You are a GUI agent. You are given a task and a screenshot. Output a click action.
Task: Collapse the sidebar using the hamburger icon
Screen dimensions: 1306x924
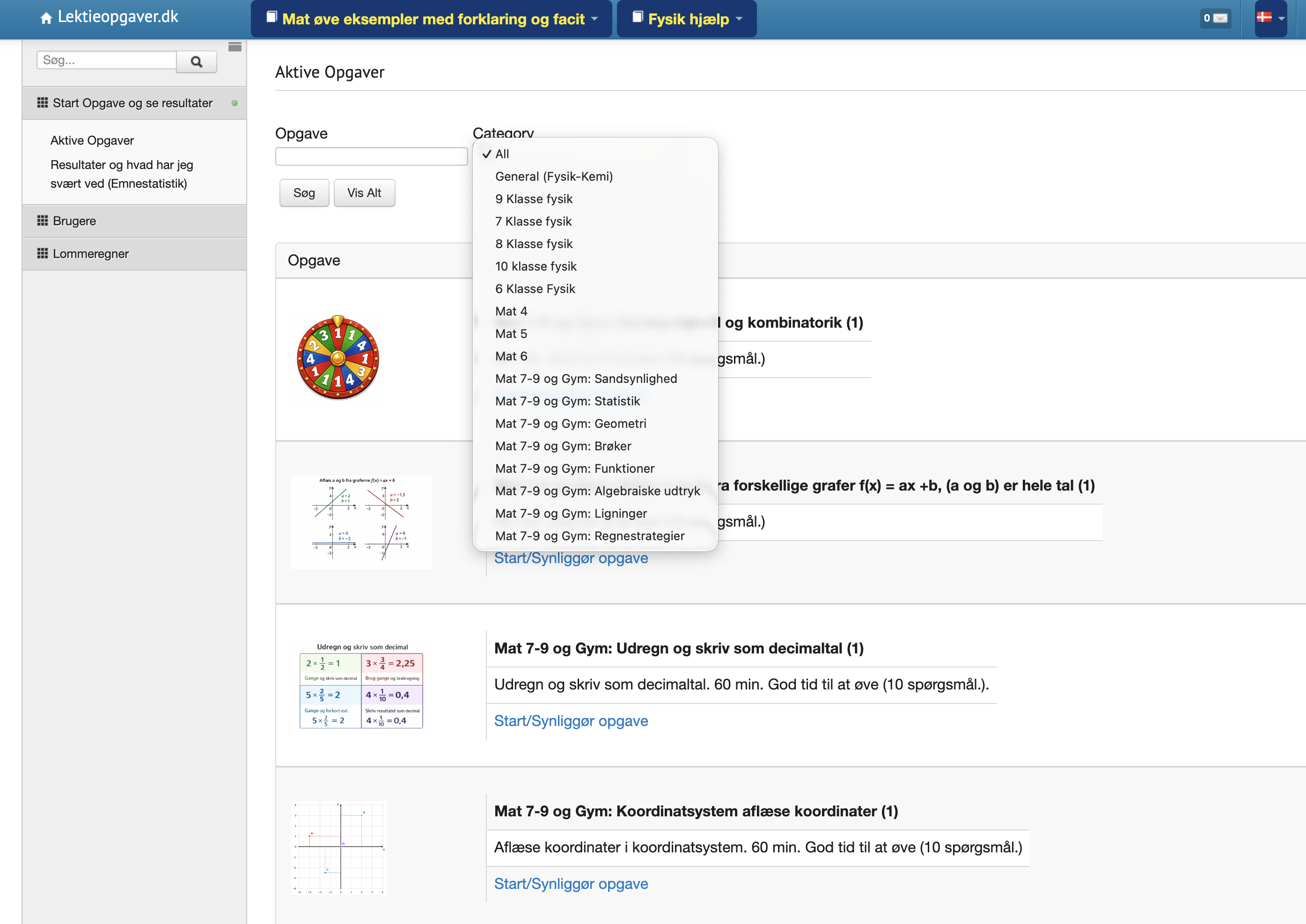[x=235, y=47]
